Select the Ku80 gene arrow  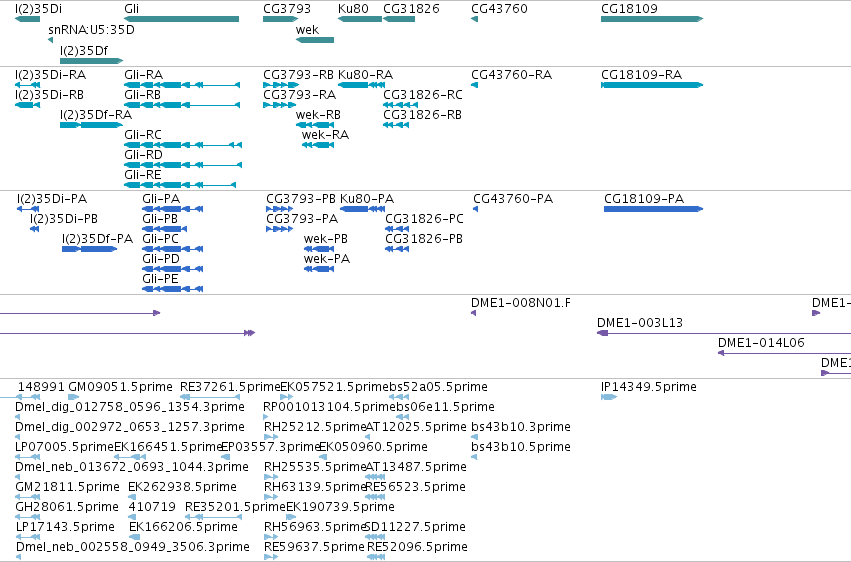pos(359,19)
